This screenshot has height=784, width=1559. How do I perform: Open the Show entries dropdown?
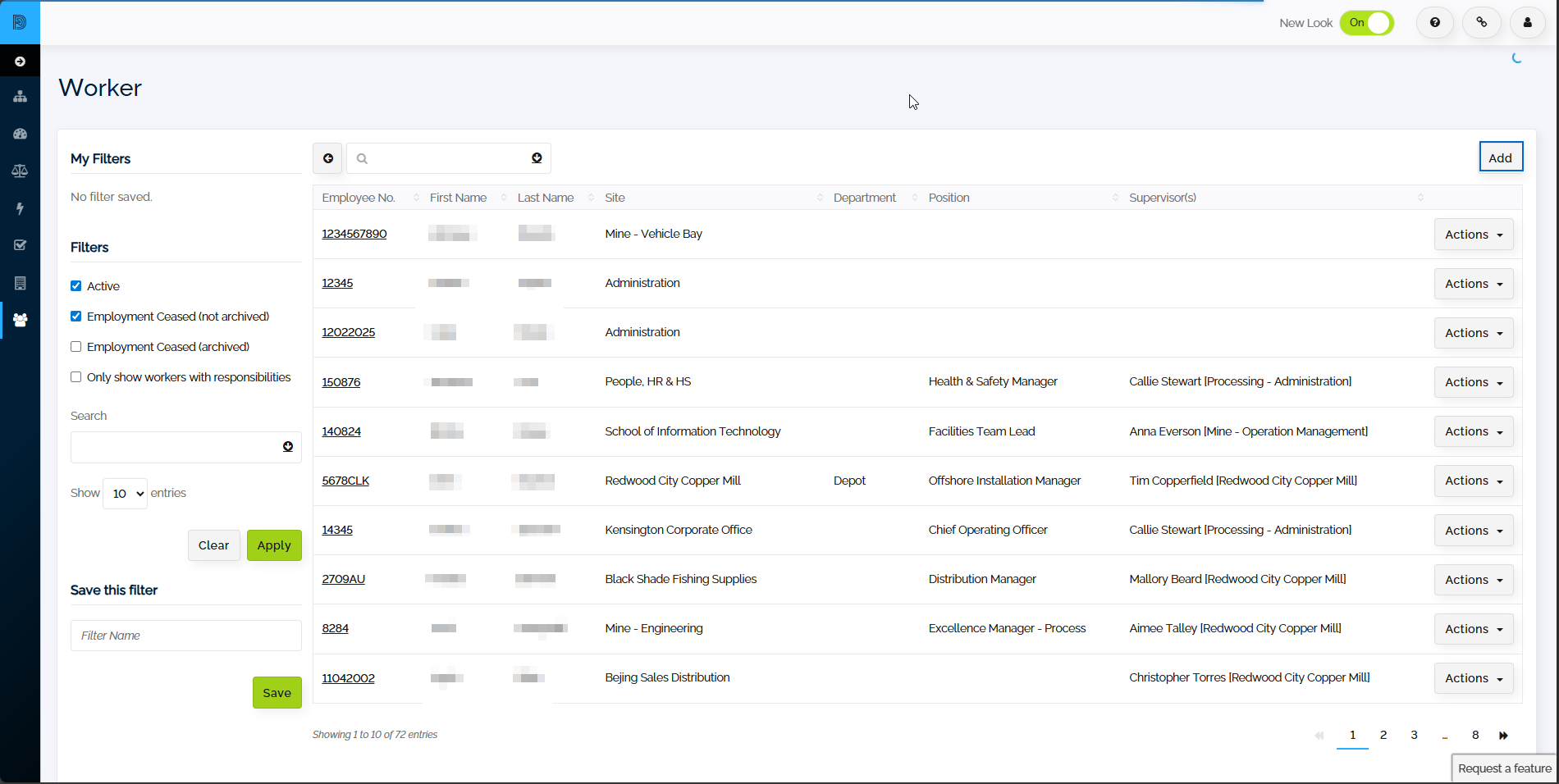(x=125, y=494)
